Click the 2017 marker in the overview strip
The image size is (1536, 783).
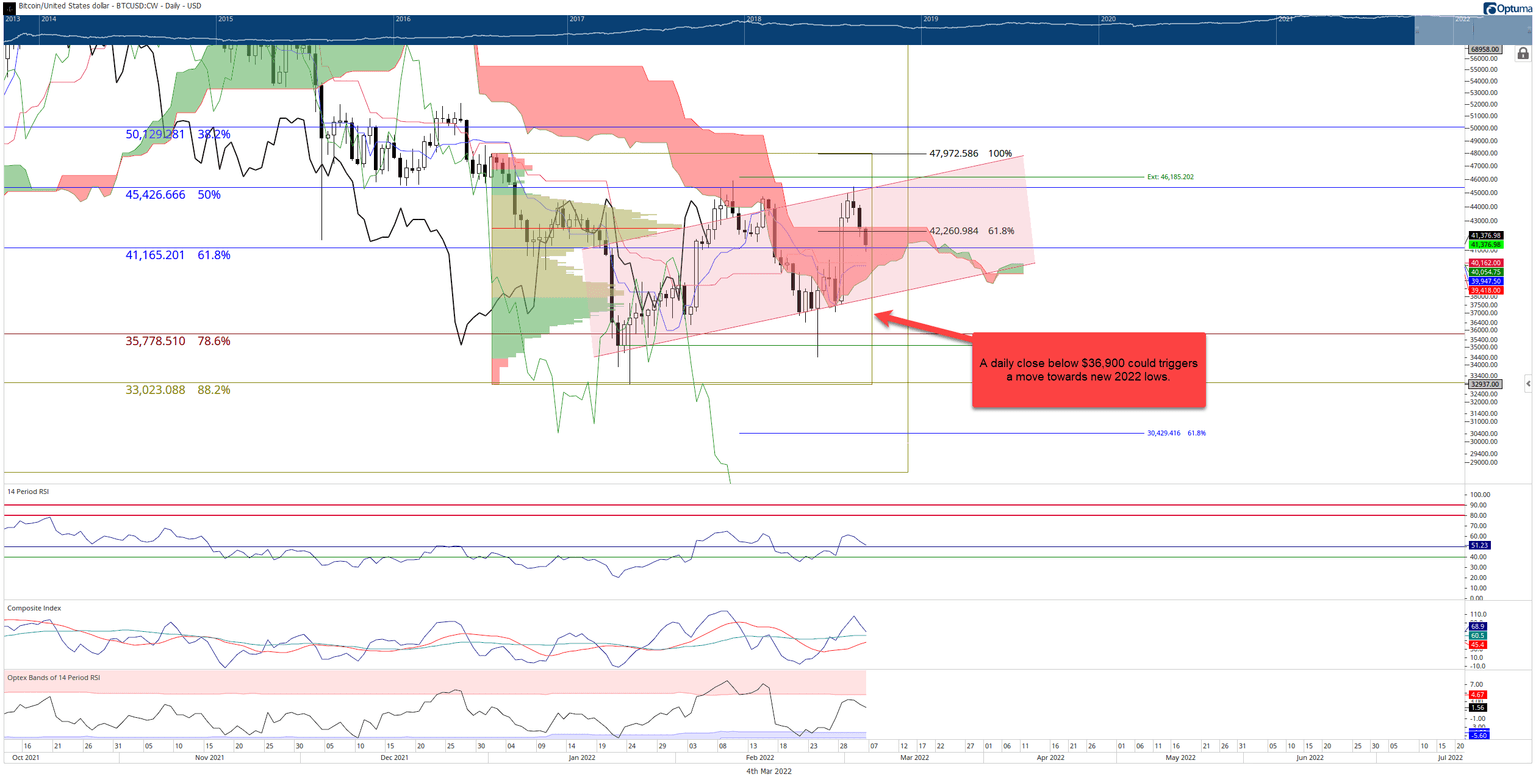pos(578,19)
